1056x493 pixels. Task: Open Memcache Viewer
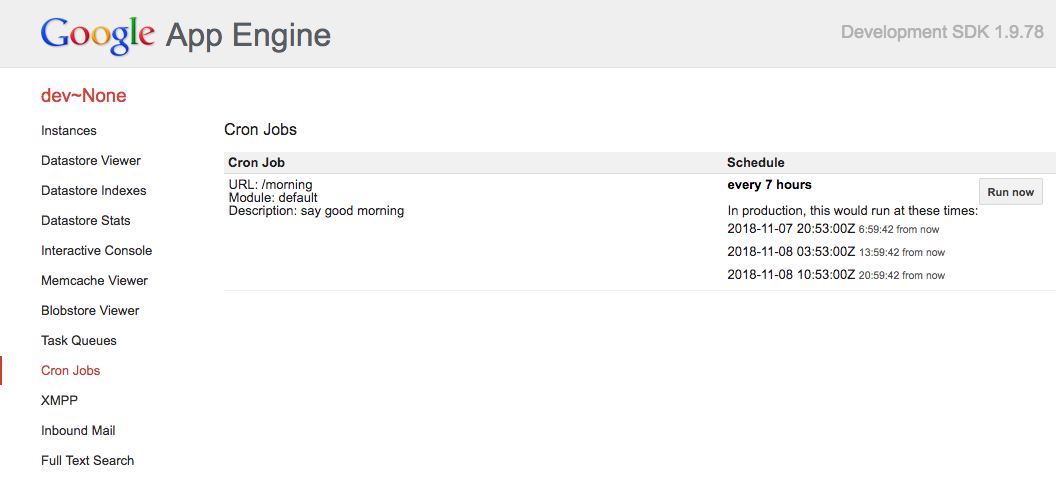94,281
